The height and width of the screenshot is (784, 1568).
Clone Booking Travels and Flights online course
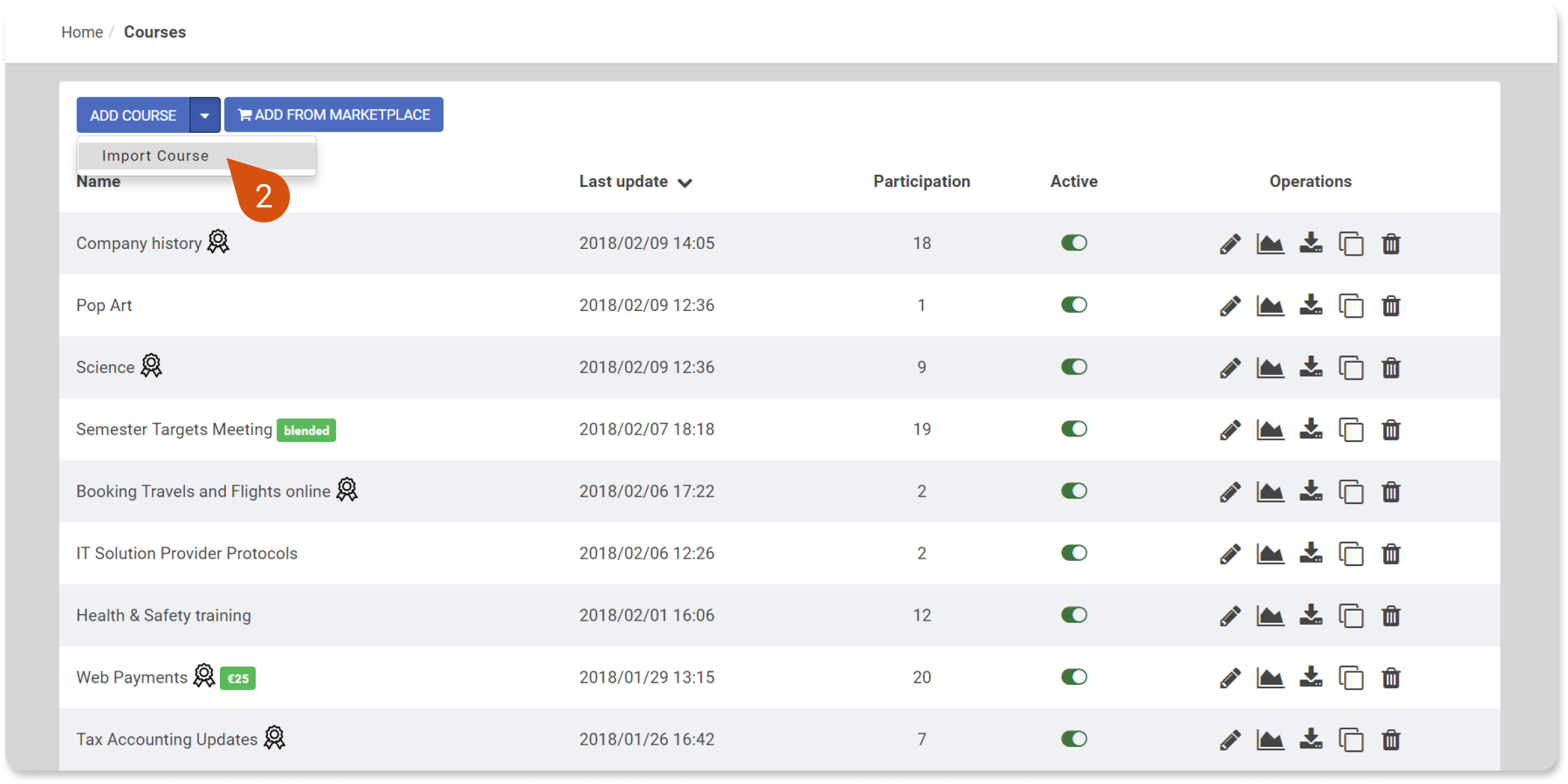pyautogui.click(x=1351, y=492)
